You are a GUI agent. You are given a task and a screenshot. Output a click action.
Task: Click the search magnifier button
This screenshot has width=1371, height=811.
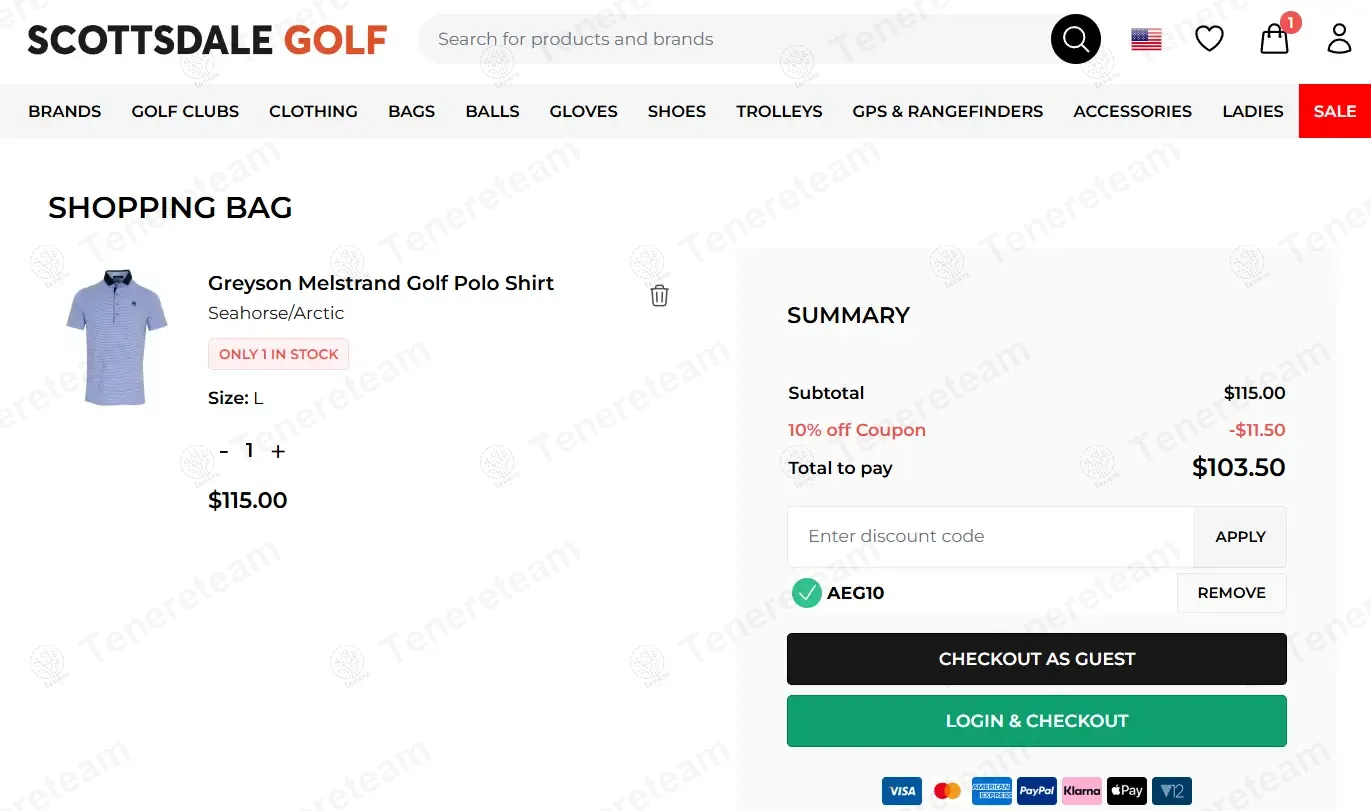1075,40
